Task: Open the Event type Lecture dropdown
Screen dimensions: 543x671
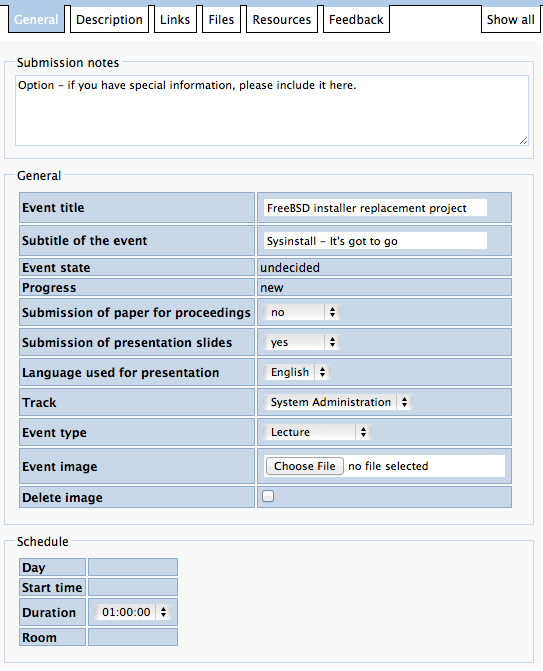Action: click(317, 432)
